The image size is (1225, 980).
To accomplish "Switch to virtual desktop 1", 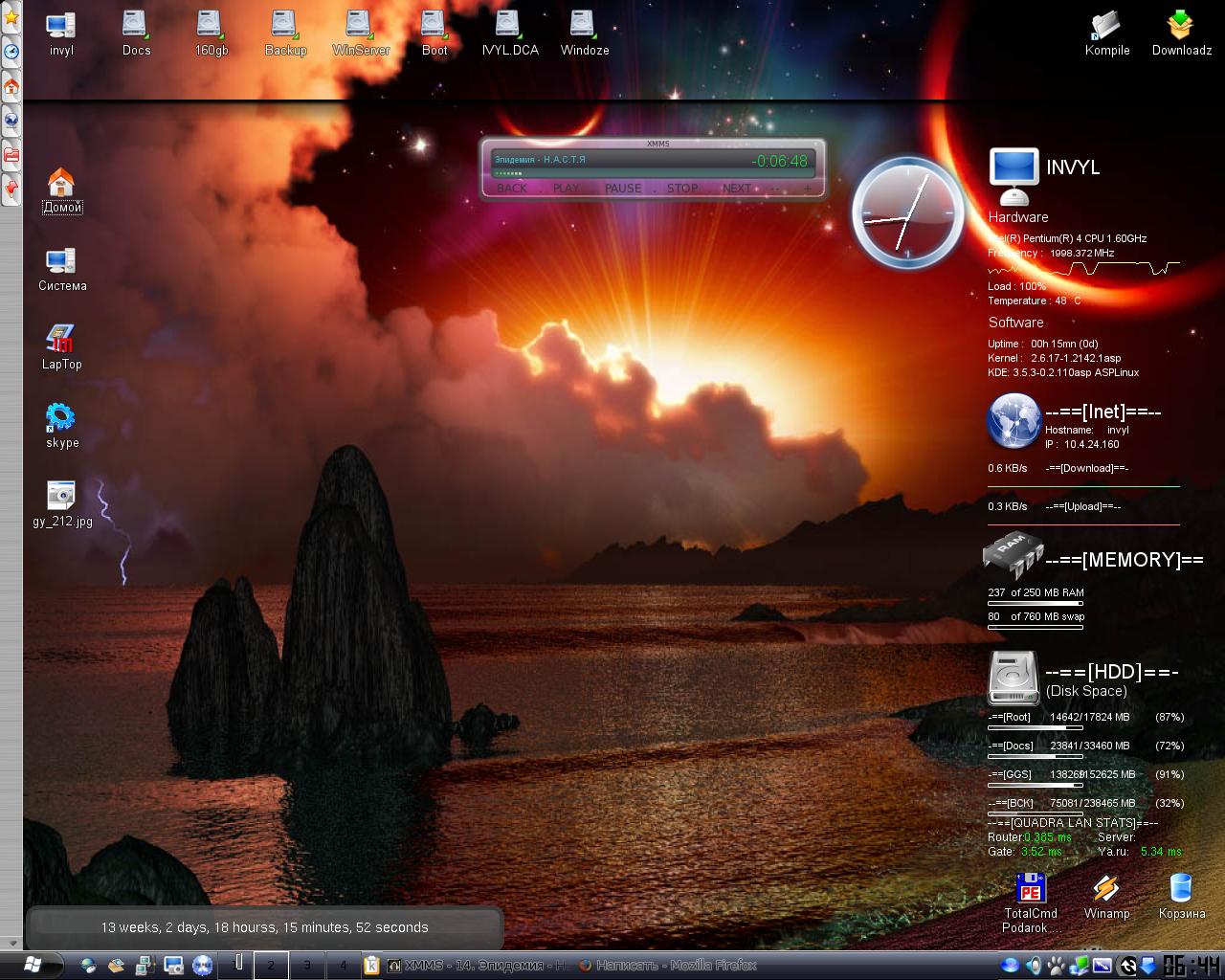I will 235,966.
